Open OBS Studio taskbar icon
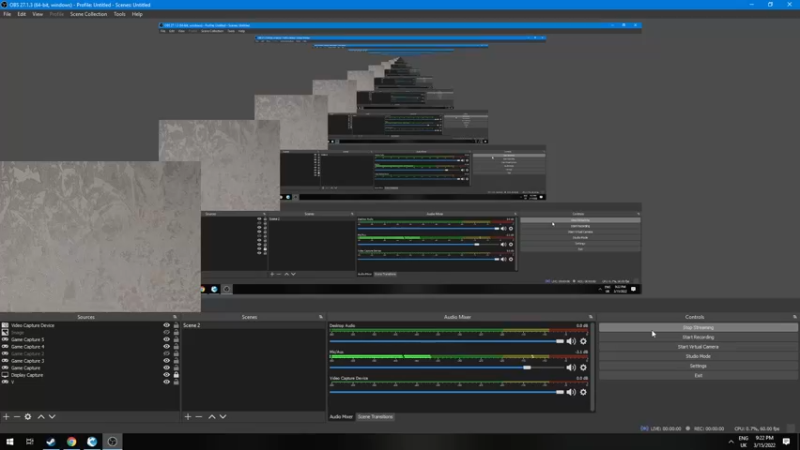800x450 pixels. point(112,442)
